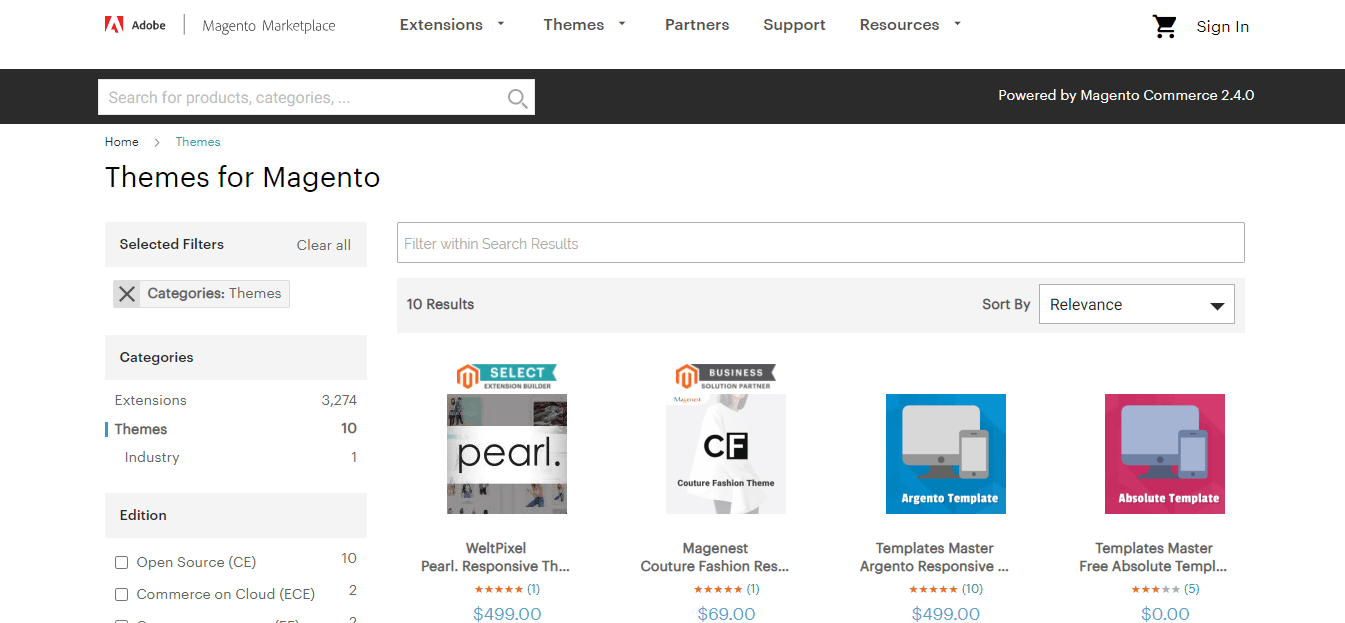The width and height of the screenshot is (1345, 623).
Task: Open the Sort By Relevance dropdown
Action: (1137, 305)
